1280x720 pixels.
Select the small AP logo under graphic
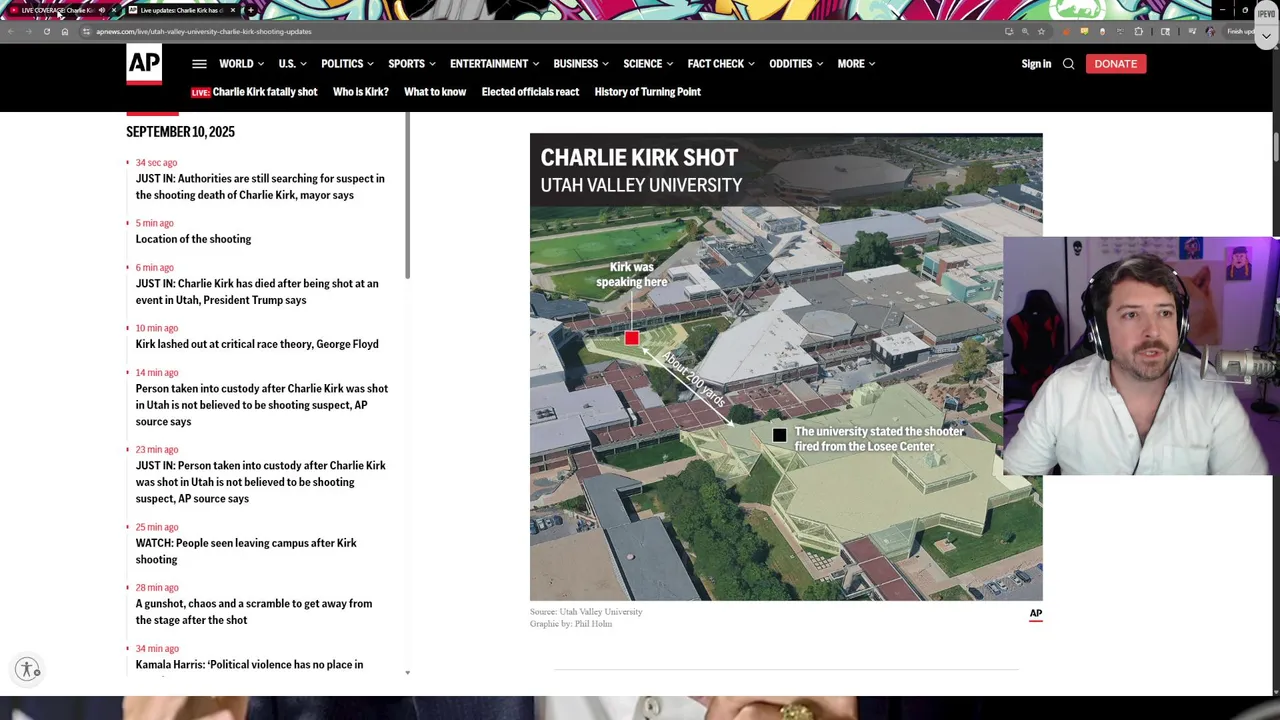(x=1036, y=614)
